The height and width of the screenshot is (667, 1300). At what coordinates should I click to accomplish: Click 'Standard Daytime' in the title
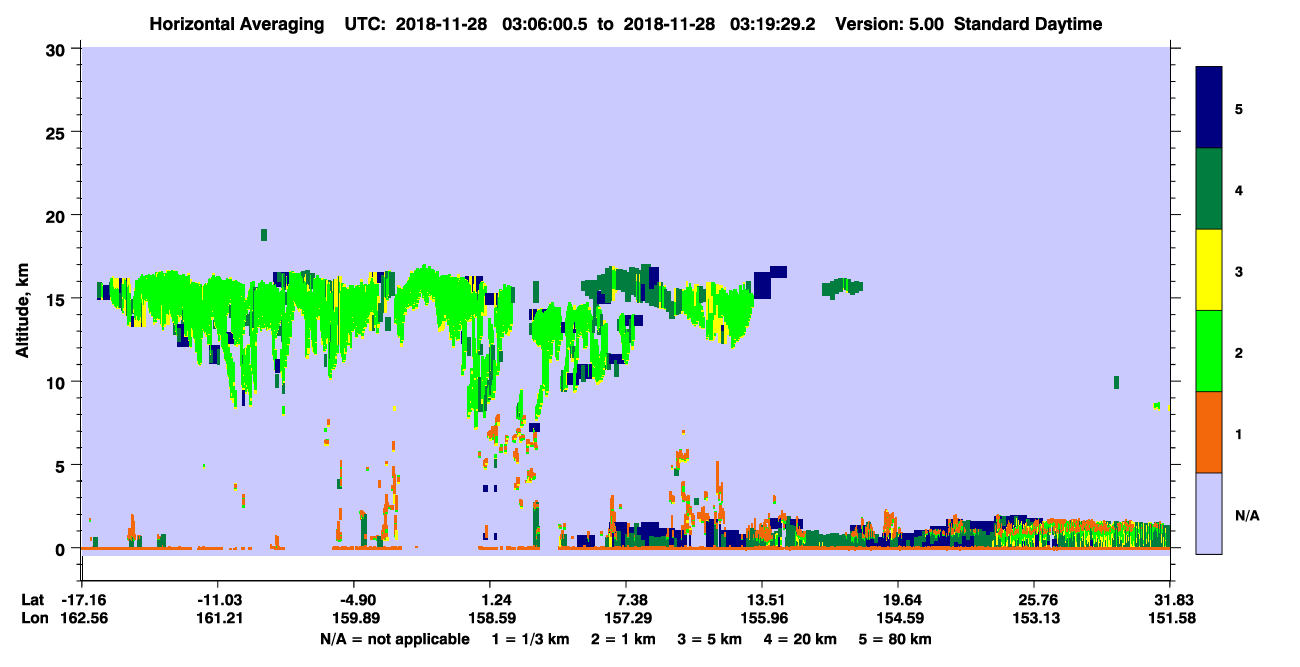click(1028, 24)
